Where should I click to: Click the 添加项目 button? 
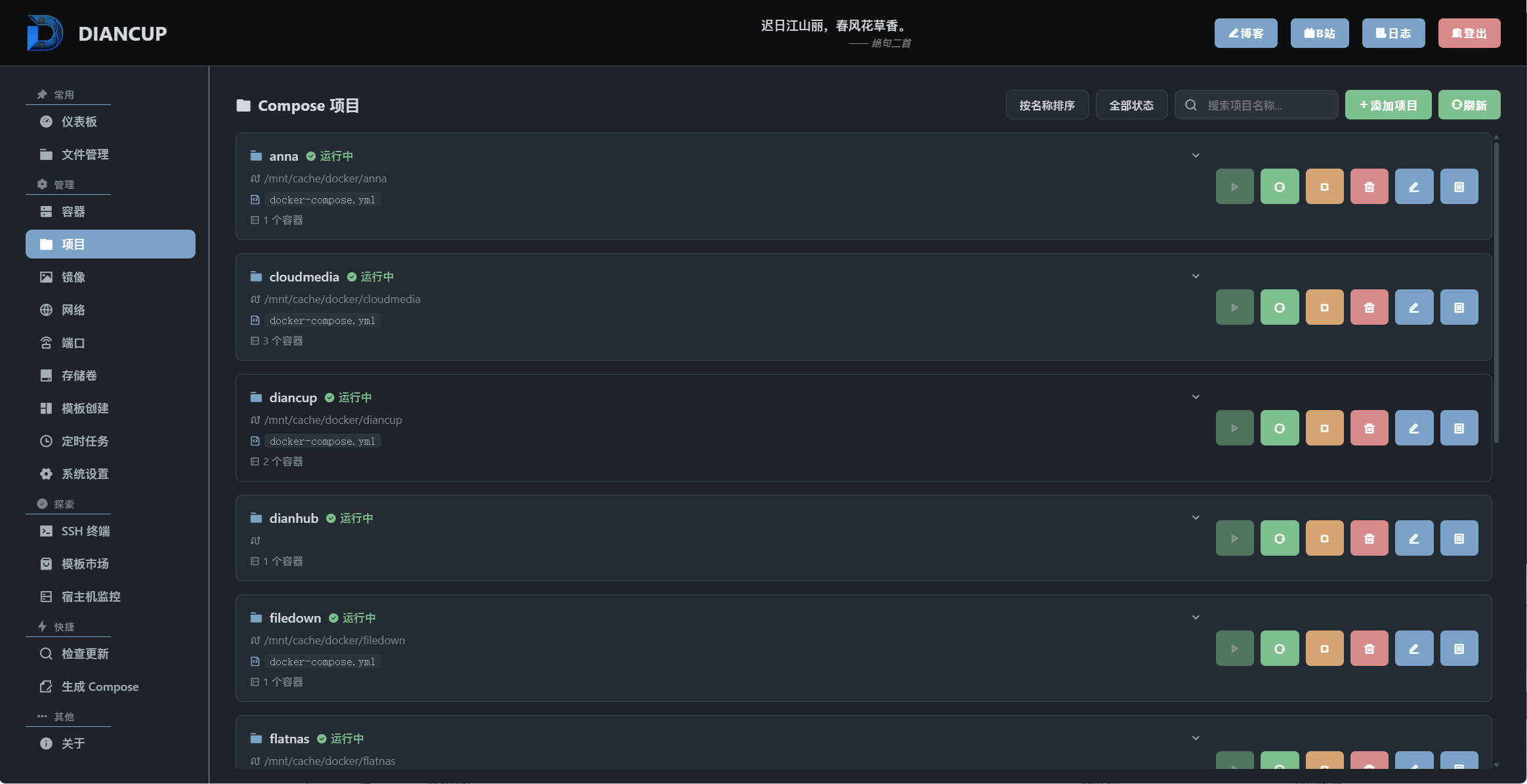(x=1388, y=106)
